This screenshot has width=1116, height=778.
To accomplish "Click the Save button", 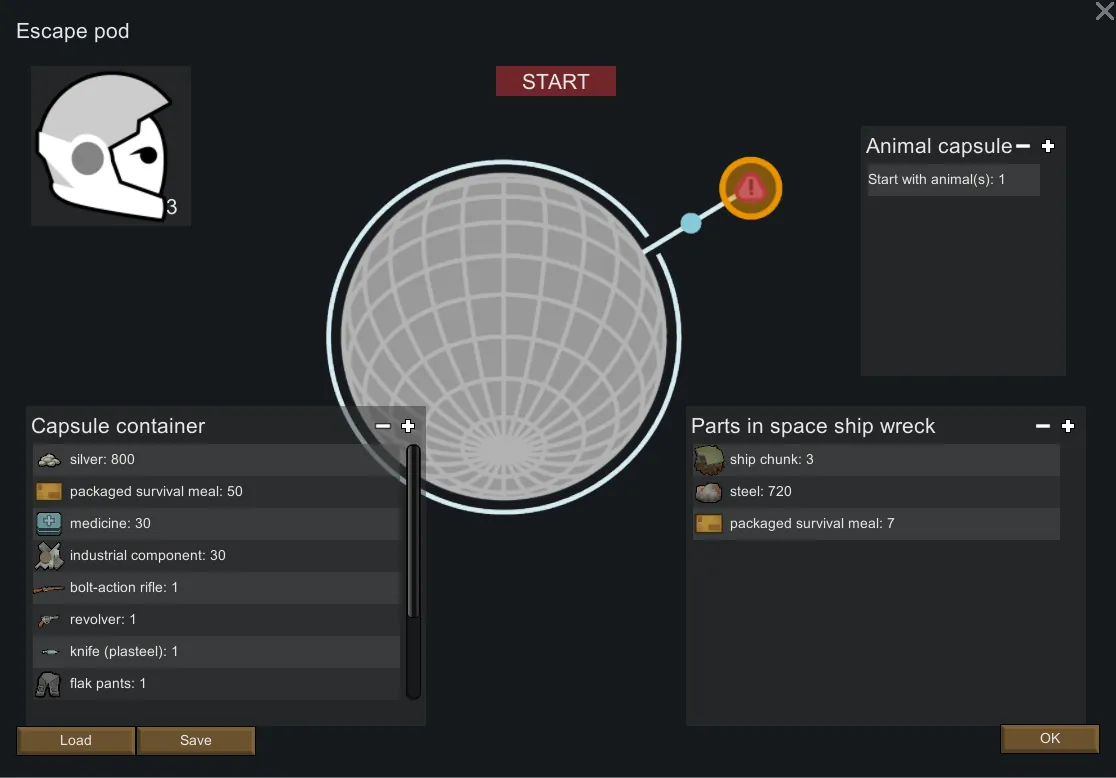I will pyautogui.click(x=196, y=740).
